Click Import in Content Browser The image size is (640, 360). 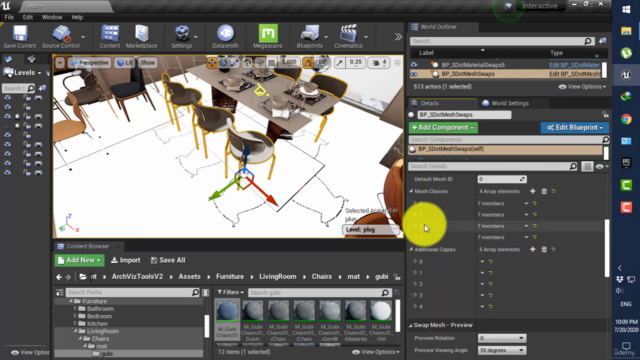click(x=126, y=260)
